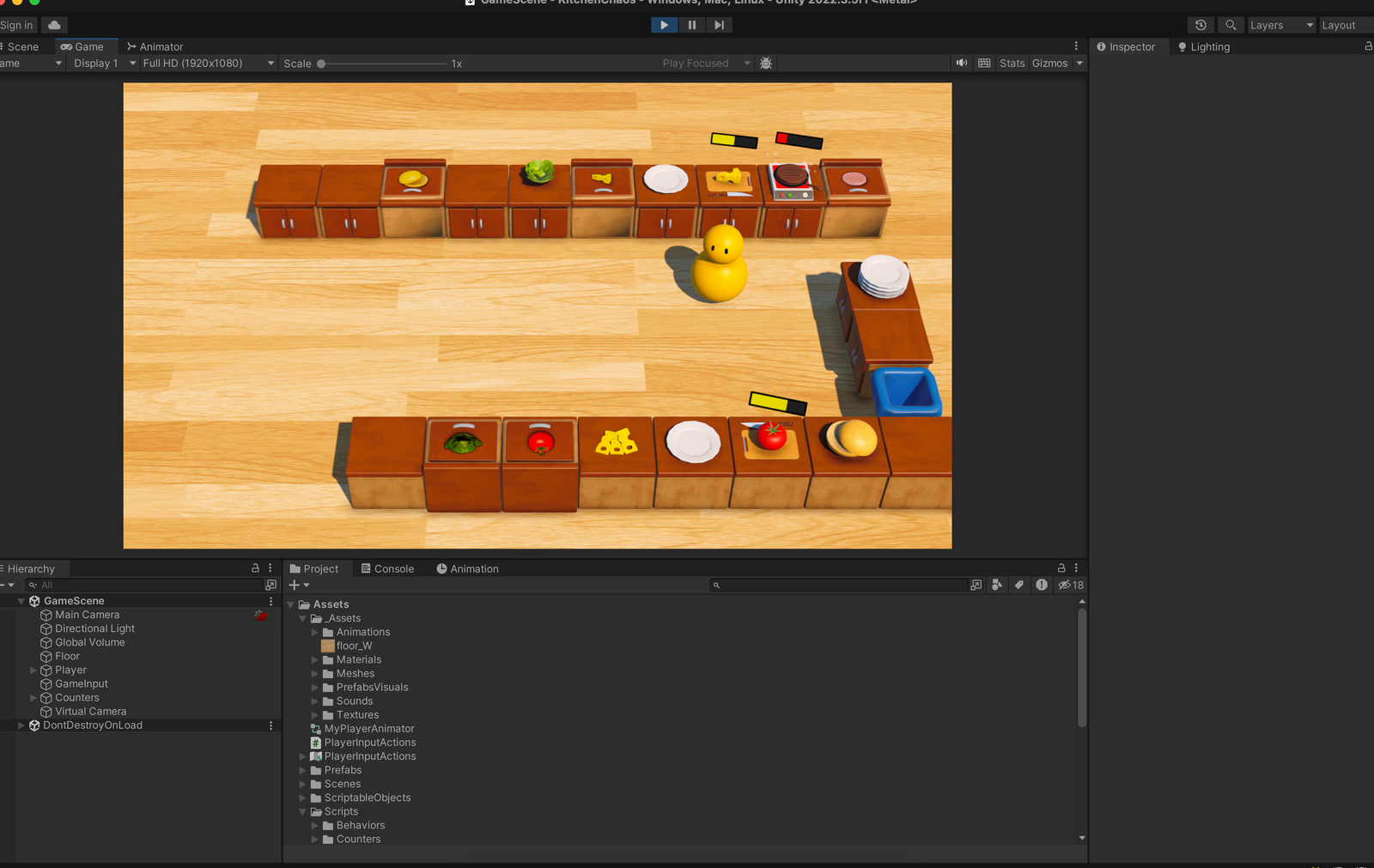This screenshot has width=1374, height=868.
Task: Open the Display 1 dropdown
Action: 104,63
